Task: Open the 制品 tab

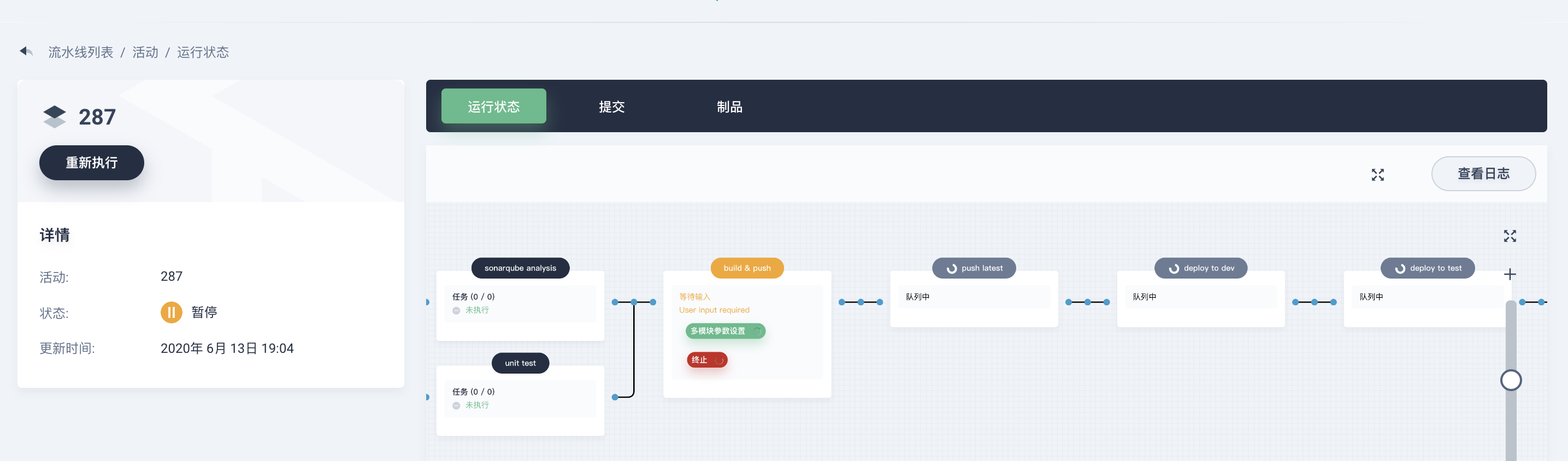Action: point(729,107)
